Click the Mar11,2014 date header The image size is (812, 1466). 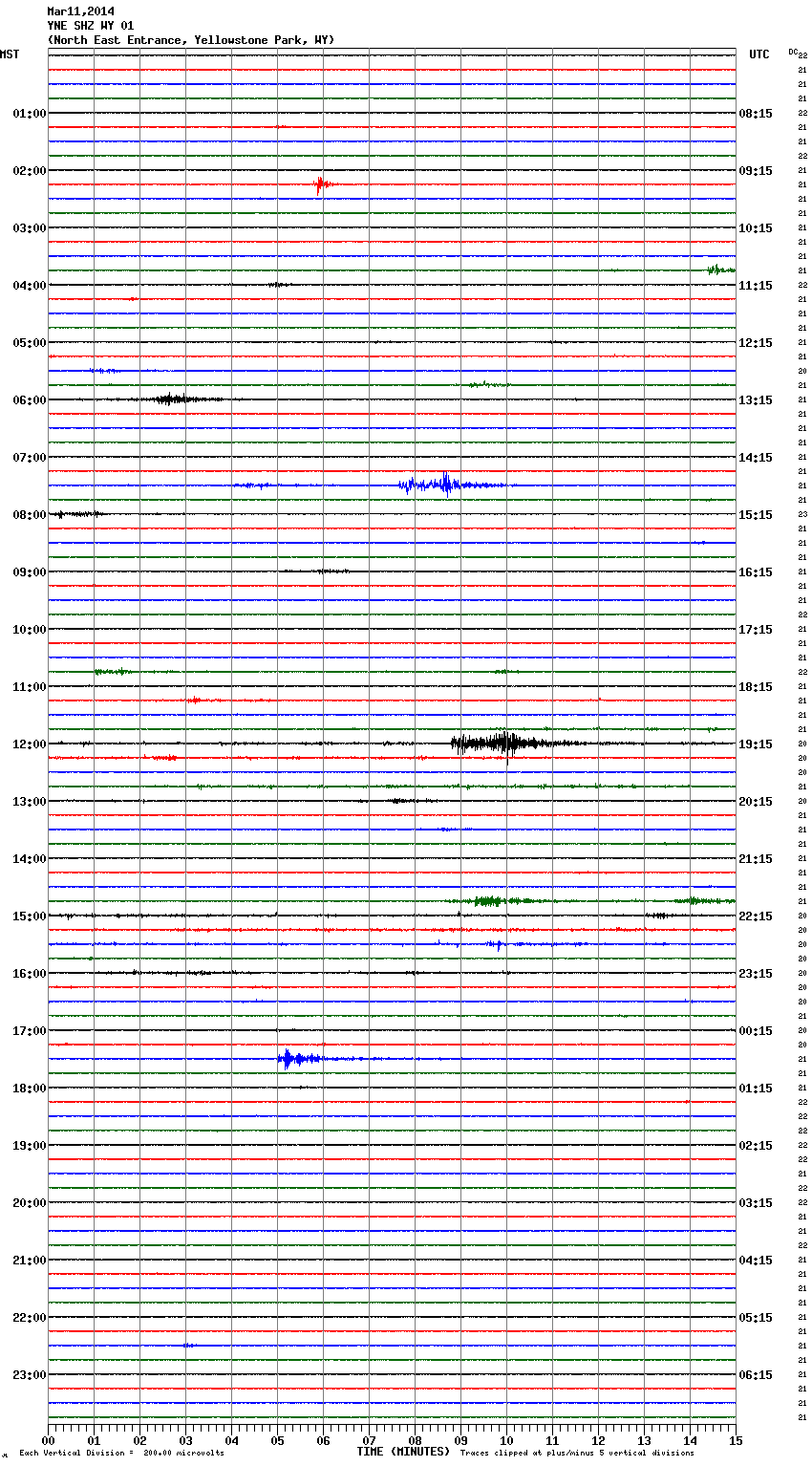coord(80,11)
